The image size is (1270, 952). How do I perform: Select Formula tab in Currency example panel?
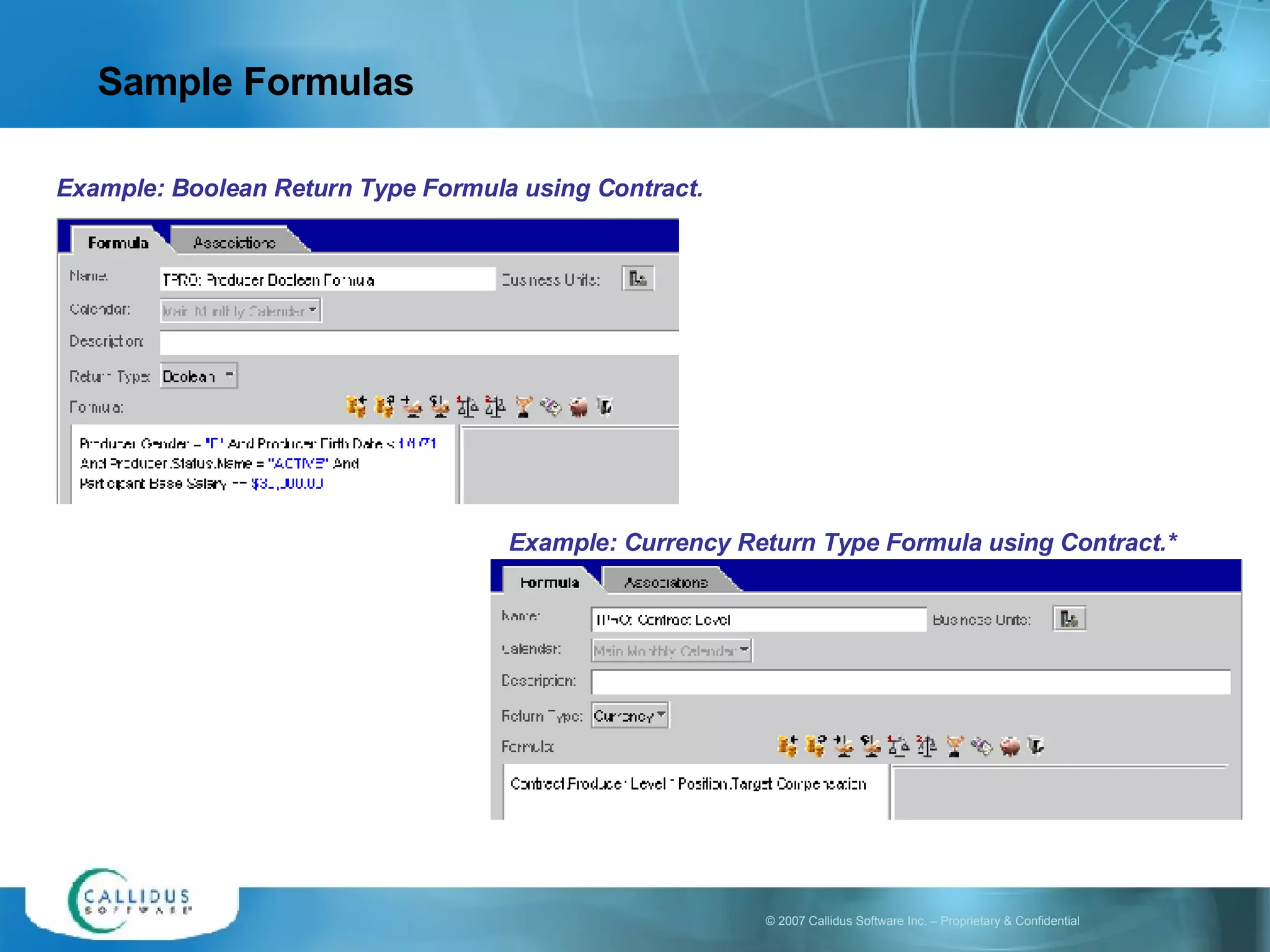pyautogui.click(x=549, y=582)
